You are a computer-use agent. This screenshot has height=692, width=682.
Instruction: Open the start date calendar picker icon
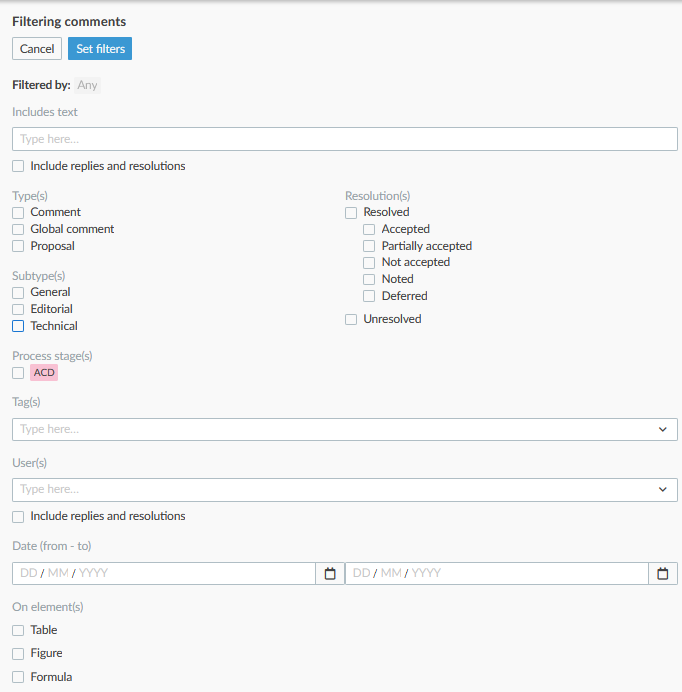pyautogui.click(x=330, y=573)
